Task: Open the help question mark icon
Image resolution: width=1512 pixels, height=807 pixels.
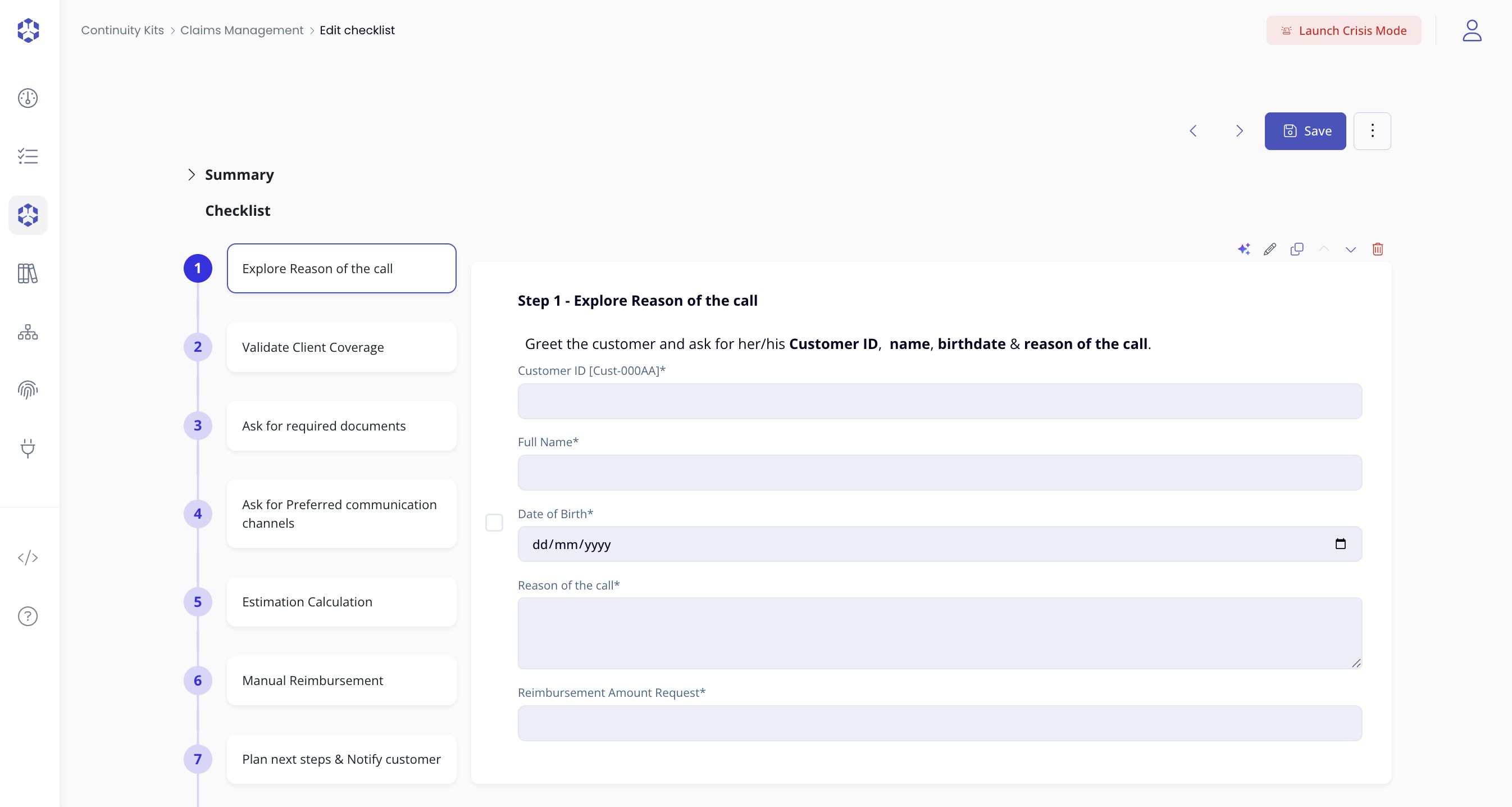Action: (28, 616)
